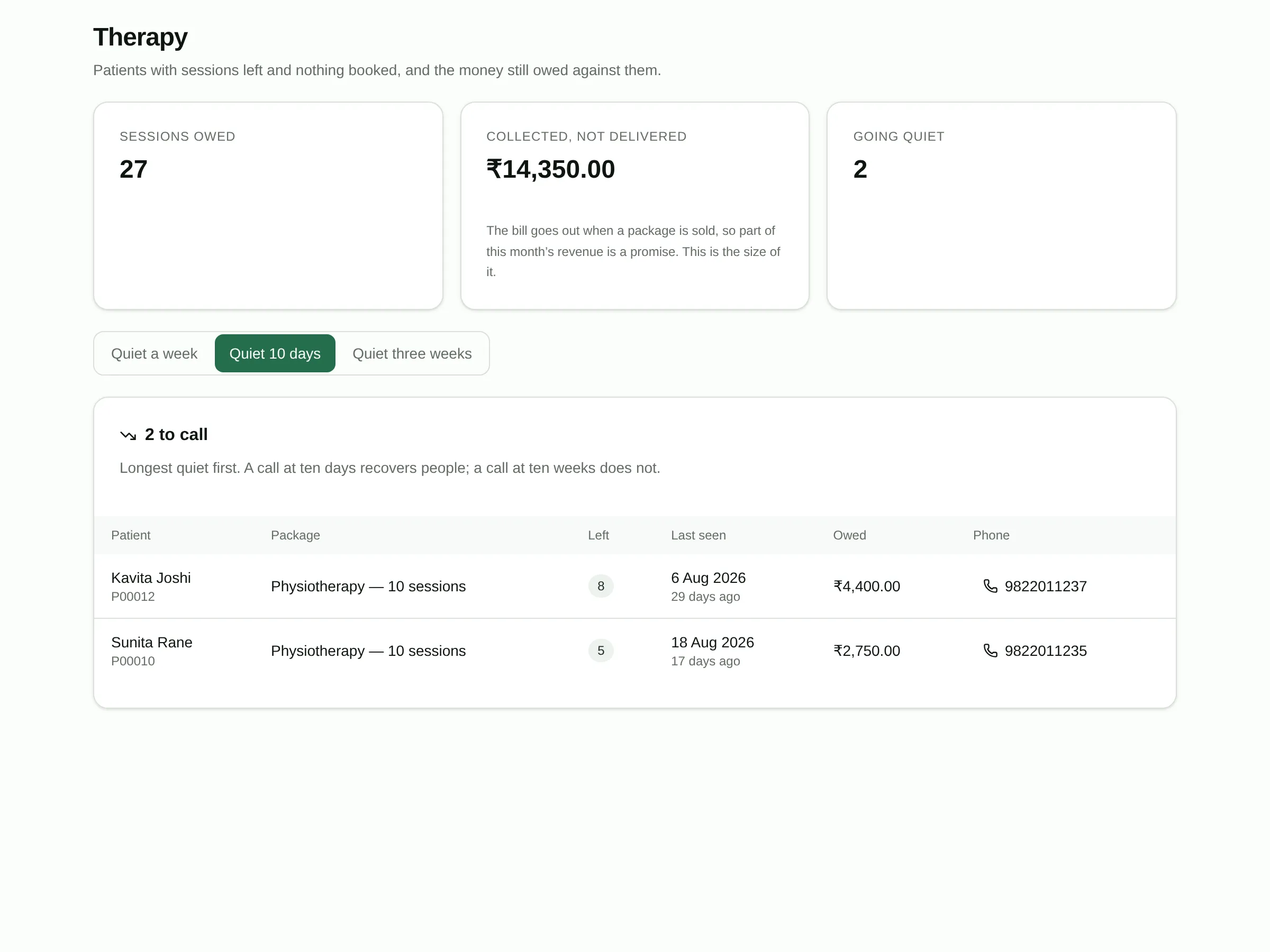Switch to Quiet three weeks filter
This screenshot has width=1270, height=952.
point(412,353)
